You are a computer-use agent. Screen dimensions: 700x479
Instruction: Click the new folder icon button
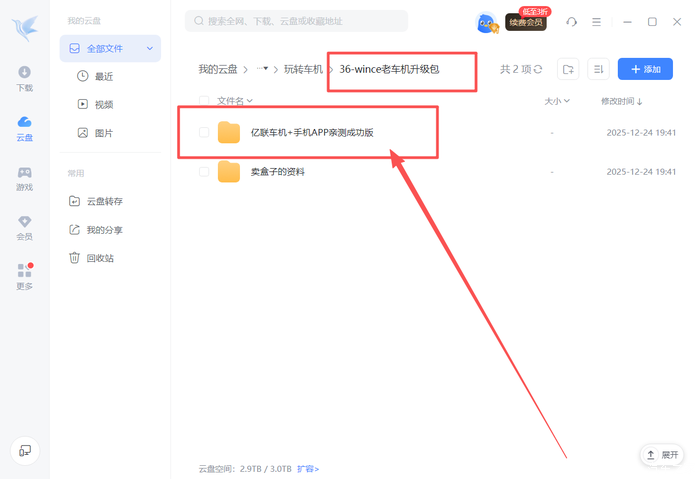[x=568, y=69]
